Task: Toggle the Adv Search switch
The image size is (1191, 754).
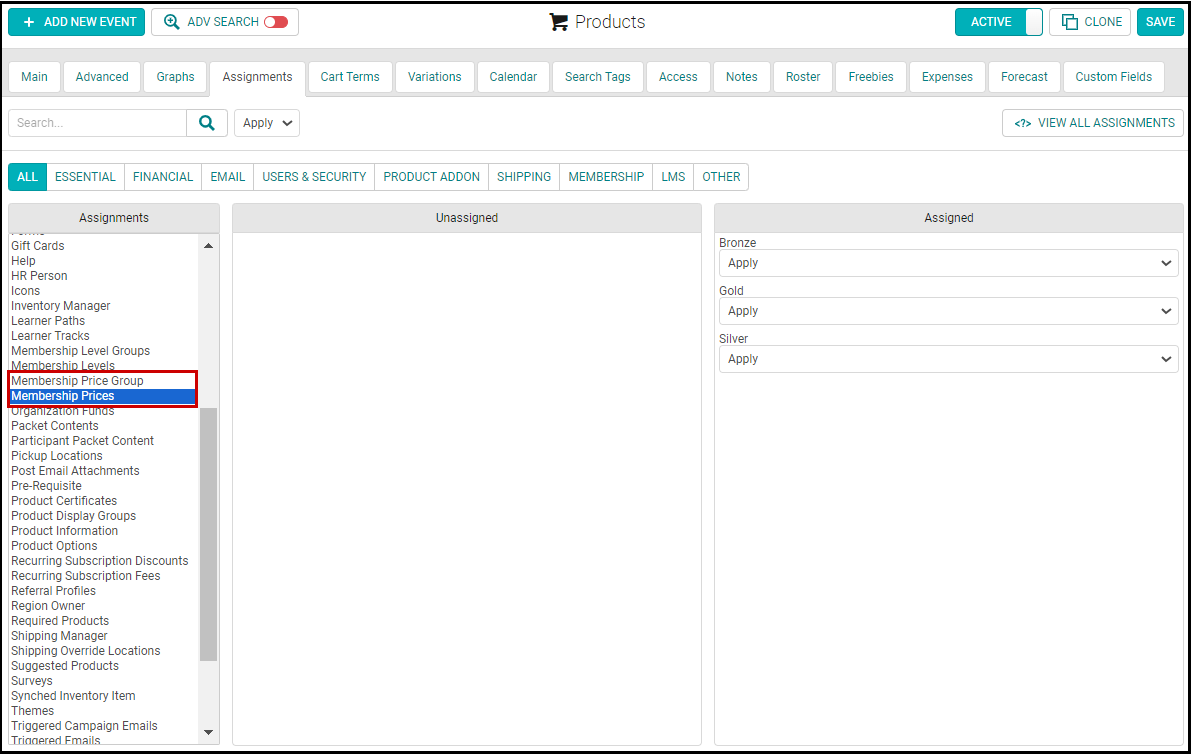Action: [275, 22]
